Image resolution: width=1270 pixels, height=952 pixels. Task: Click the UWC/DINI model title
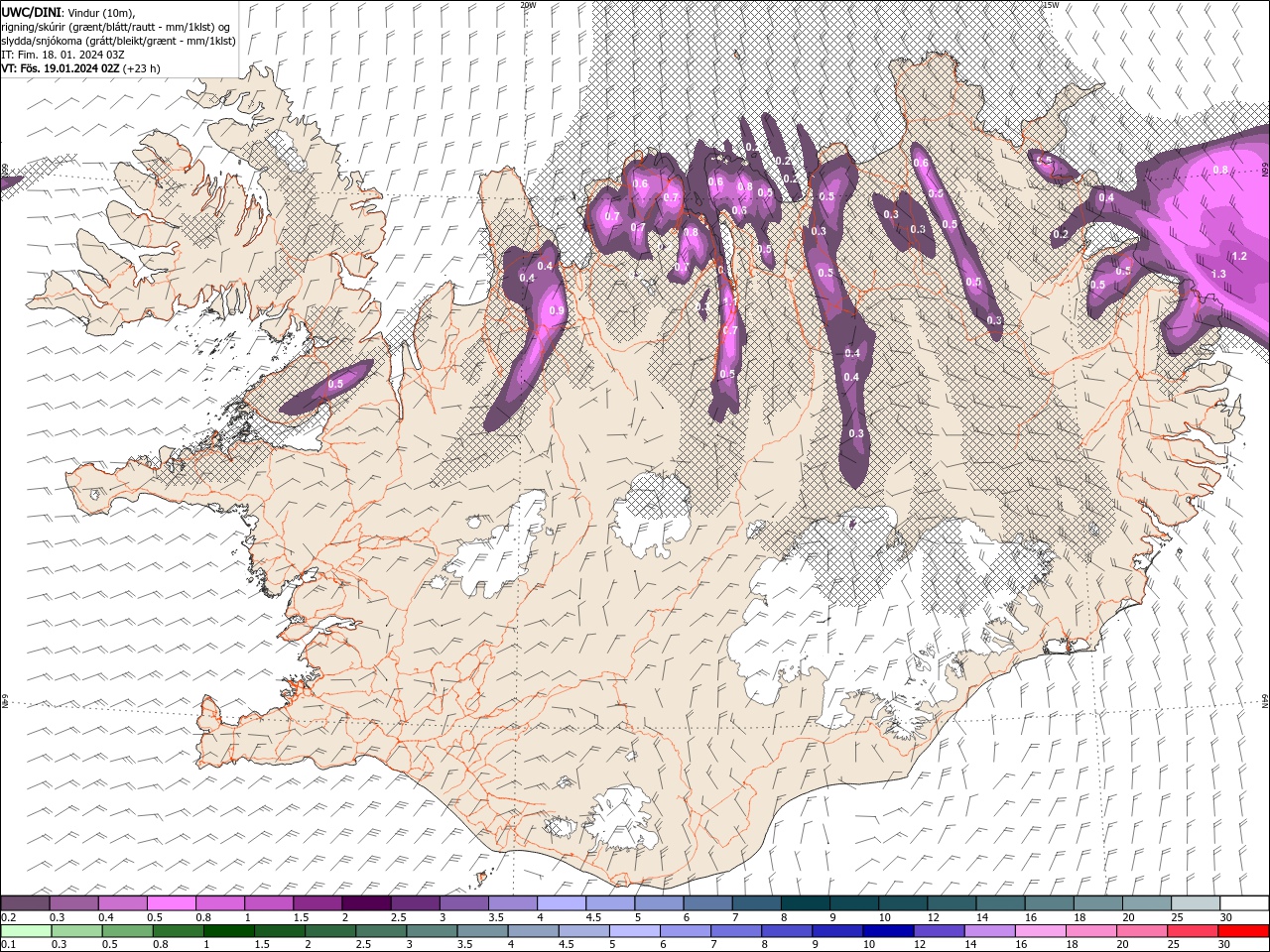click(x=33, y=12)
